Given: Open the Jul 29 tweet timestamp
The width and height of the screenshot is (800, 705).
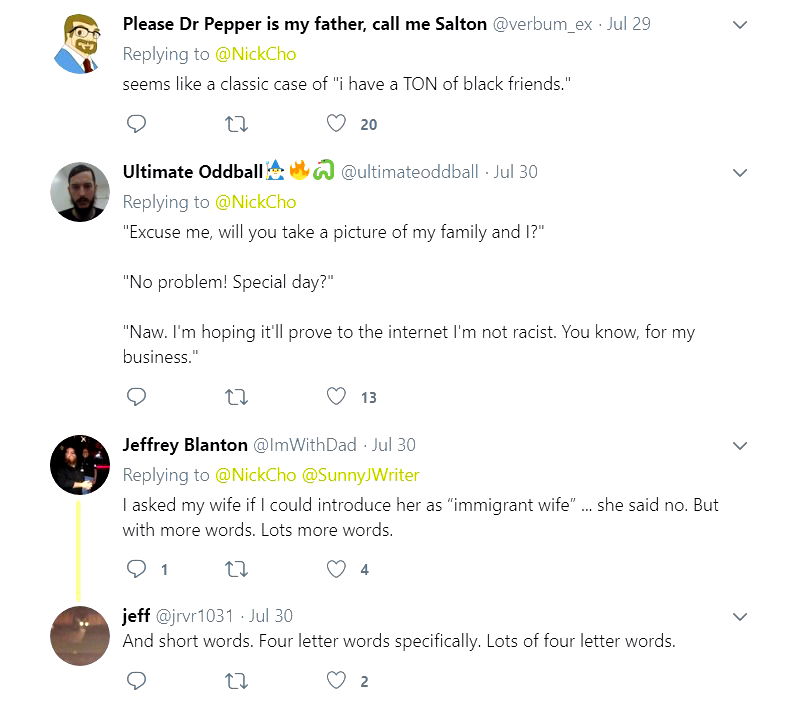Looking at the screenshot, I should [x=628, y=24].
